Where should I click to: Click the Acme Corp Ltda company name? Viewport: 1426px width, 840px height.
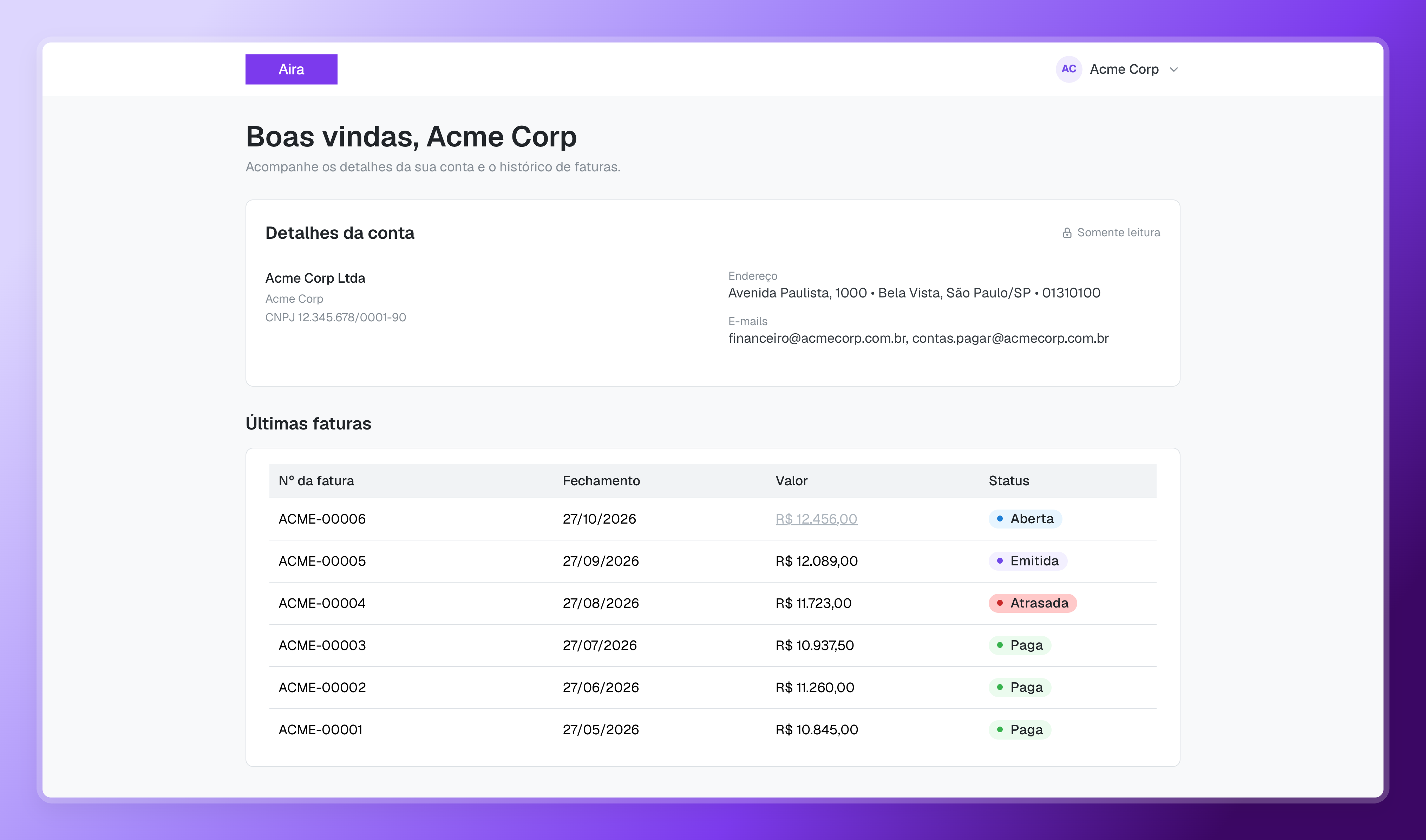click(315, 278)
